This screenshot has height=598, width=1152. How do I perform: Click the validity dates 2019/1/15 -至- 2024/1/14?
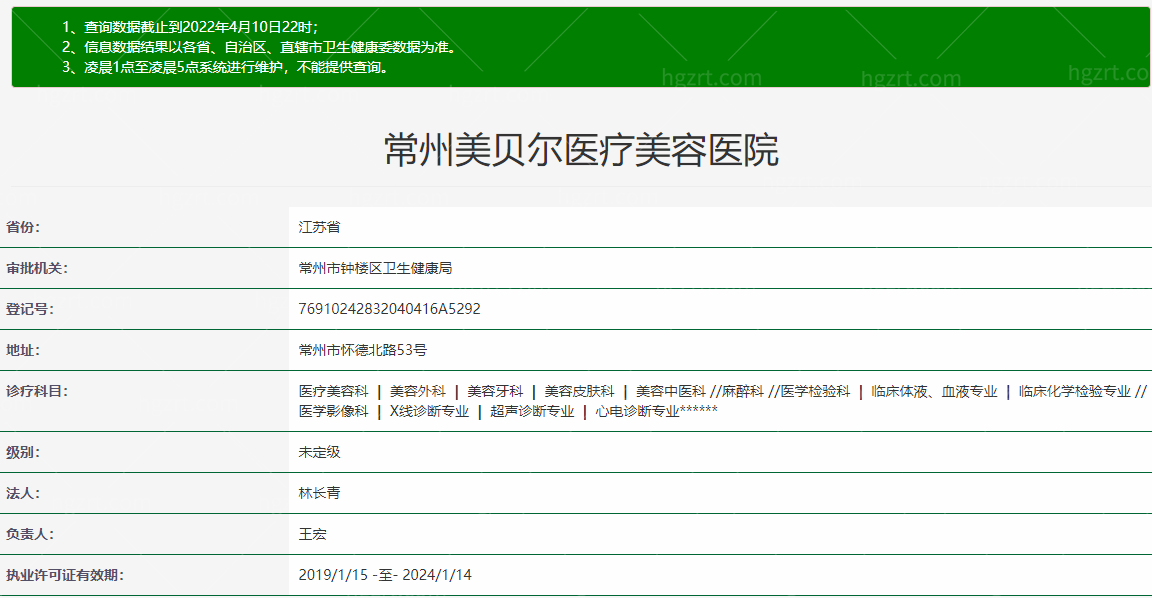385,575
